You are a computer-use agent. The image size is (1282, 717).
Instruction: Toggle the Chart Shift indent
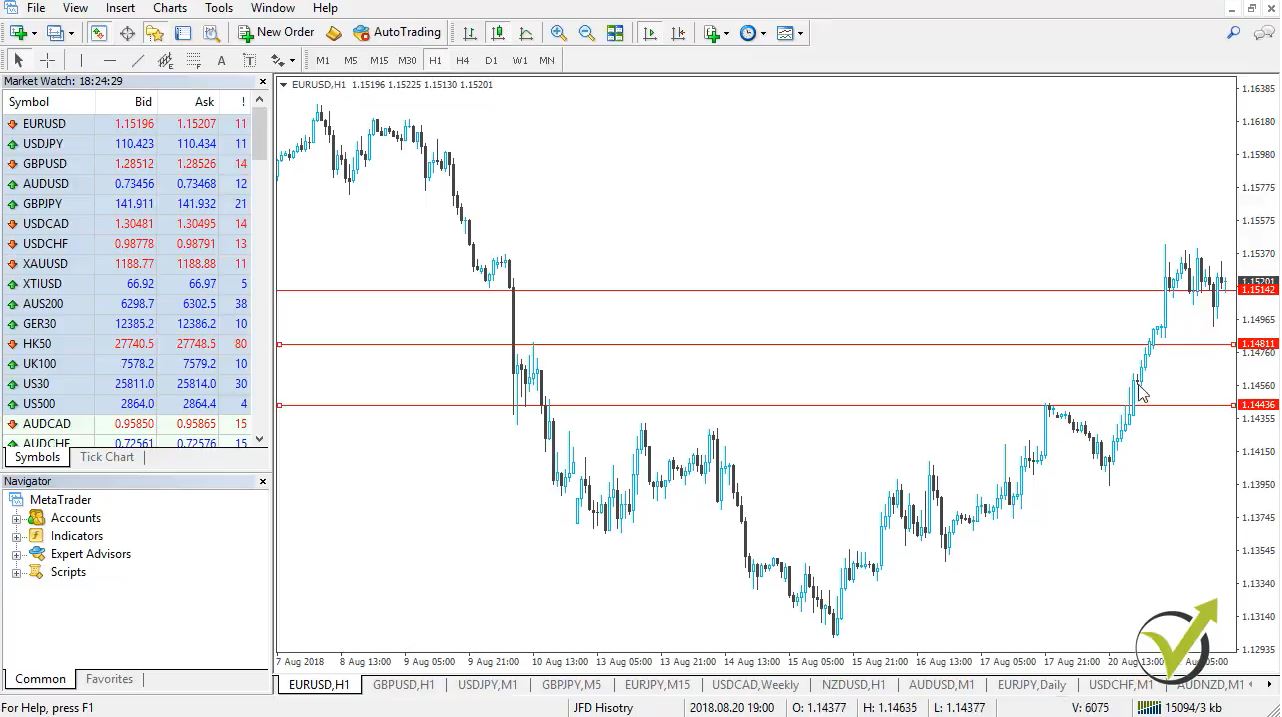pos(679,32)
